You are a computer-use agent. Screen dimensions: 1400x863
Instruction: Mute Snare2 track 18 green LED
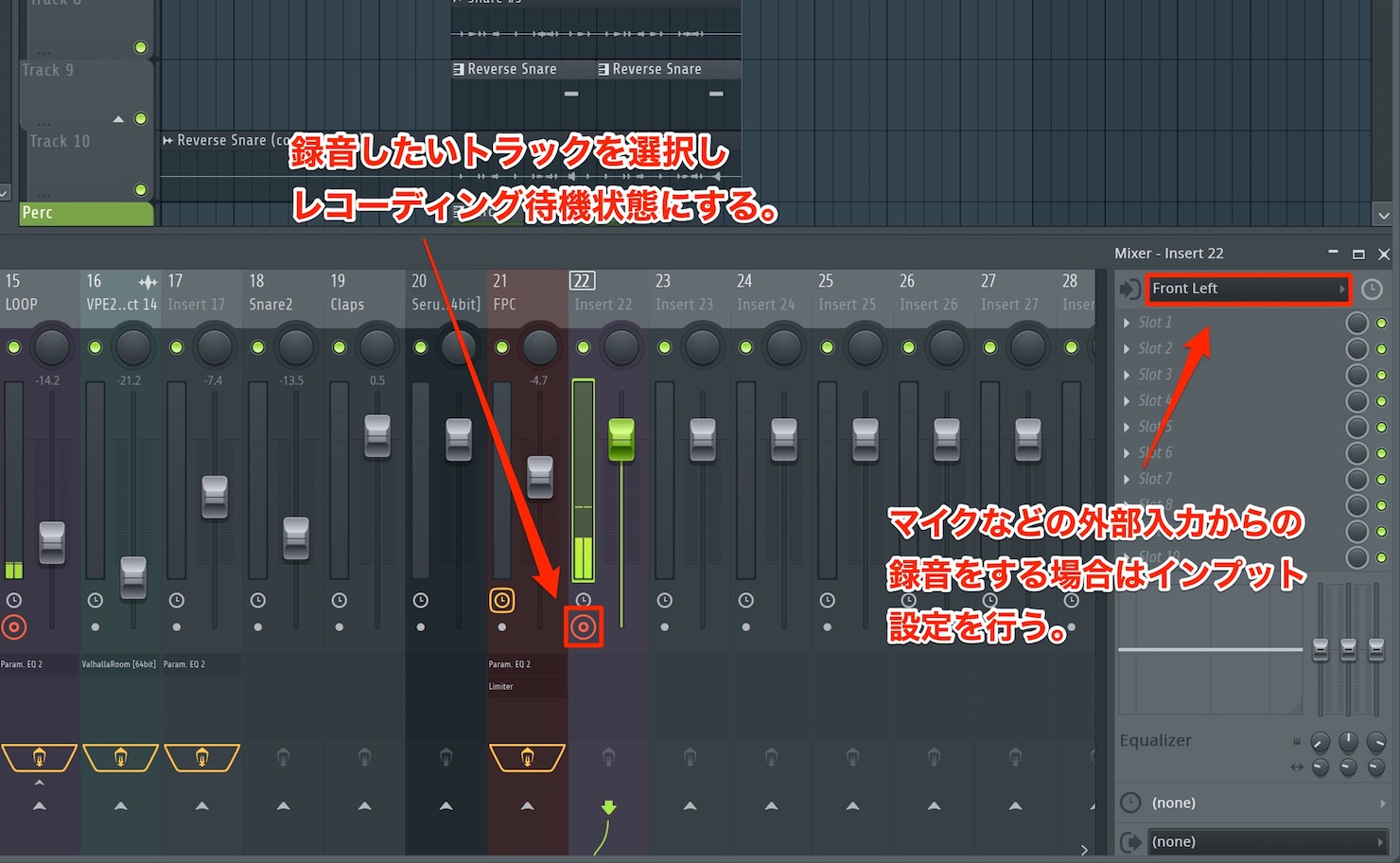[x=257, y=347]
